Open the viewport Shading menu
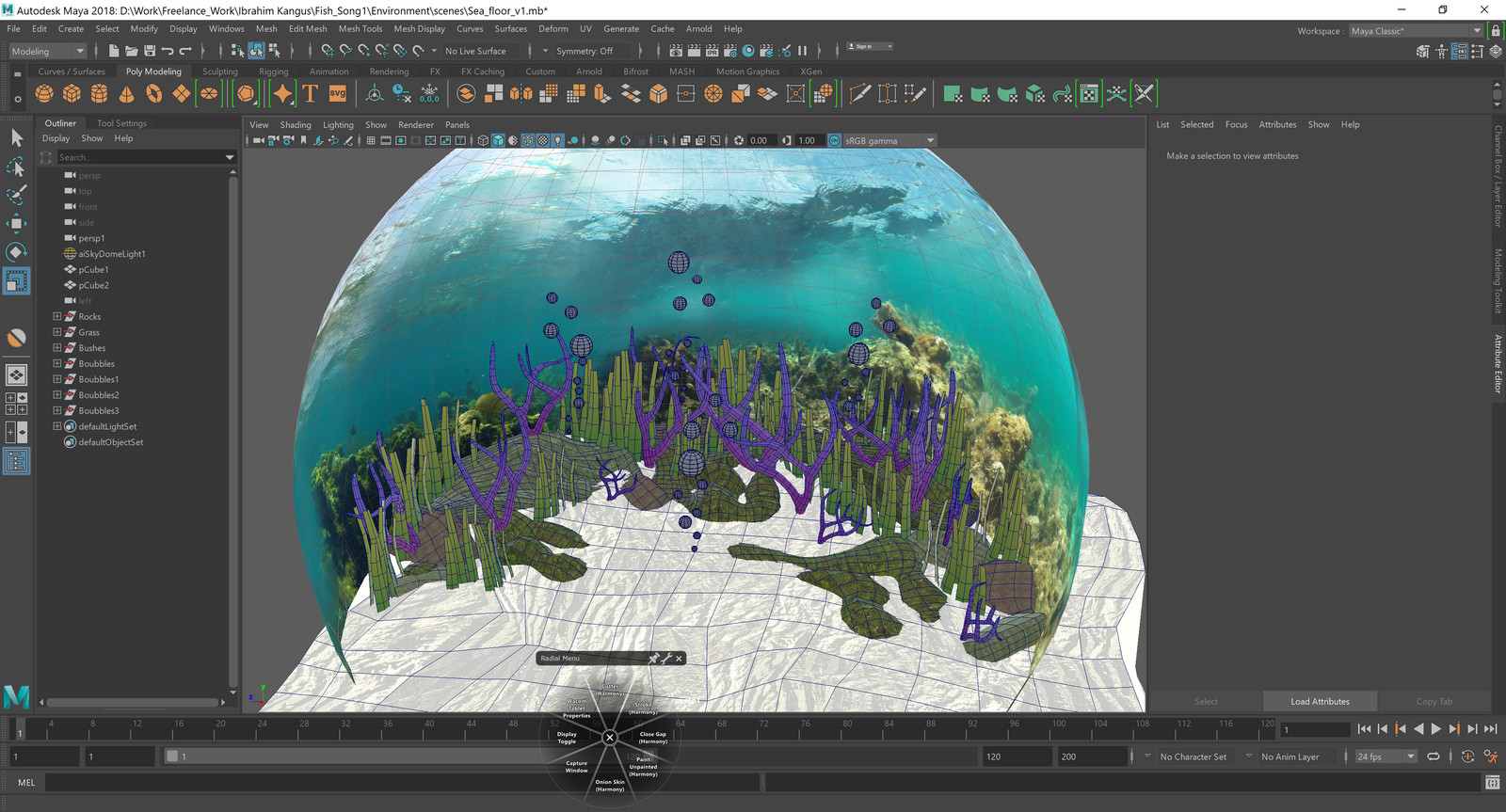 [x=296, y=124]
